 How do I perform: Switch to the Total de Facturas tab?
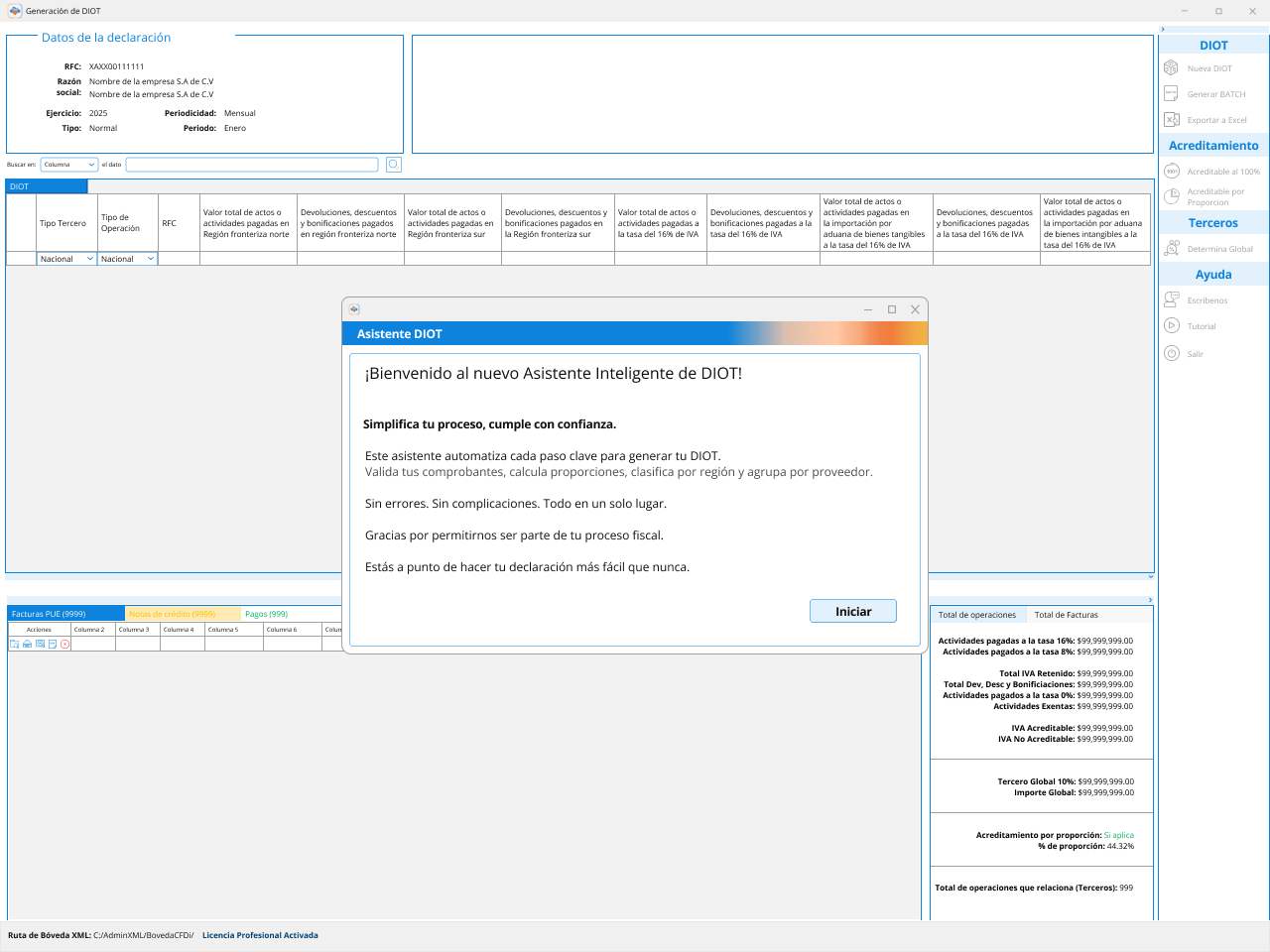(1066, 615)
